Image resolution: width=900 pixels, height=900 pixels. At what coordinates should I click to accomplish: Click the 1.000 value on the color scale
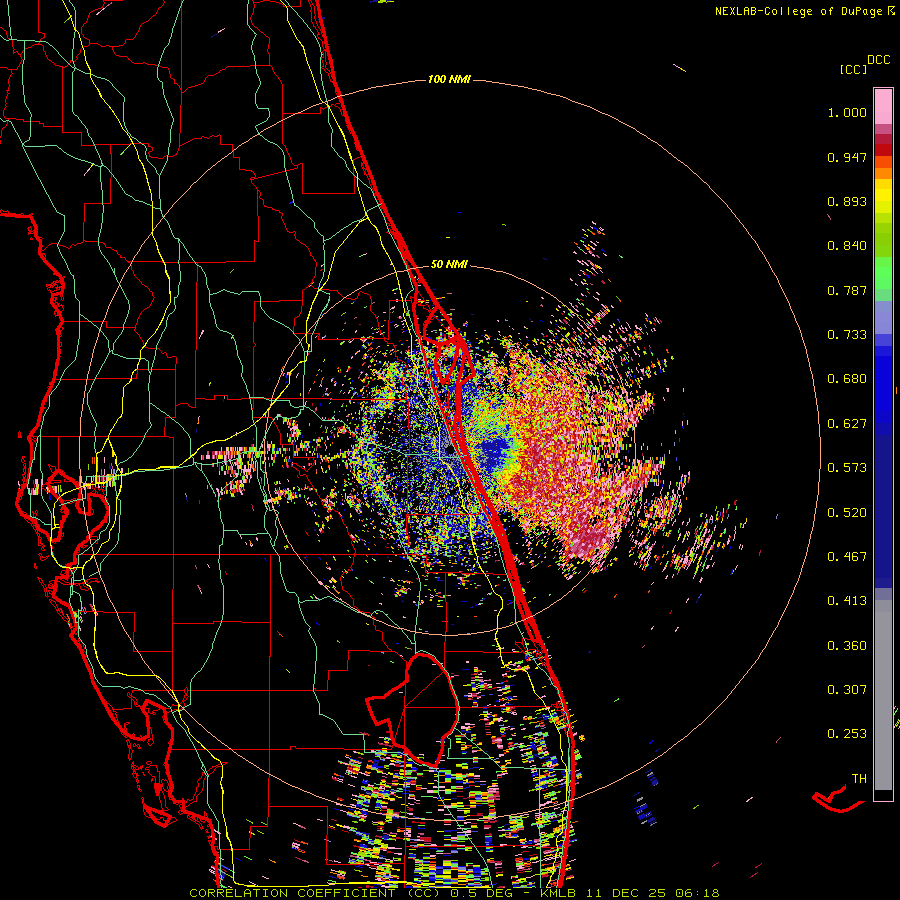click(847, 112)
